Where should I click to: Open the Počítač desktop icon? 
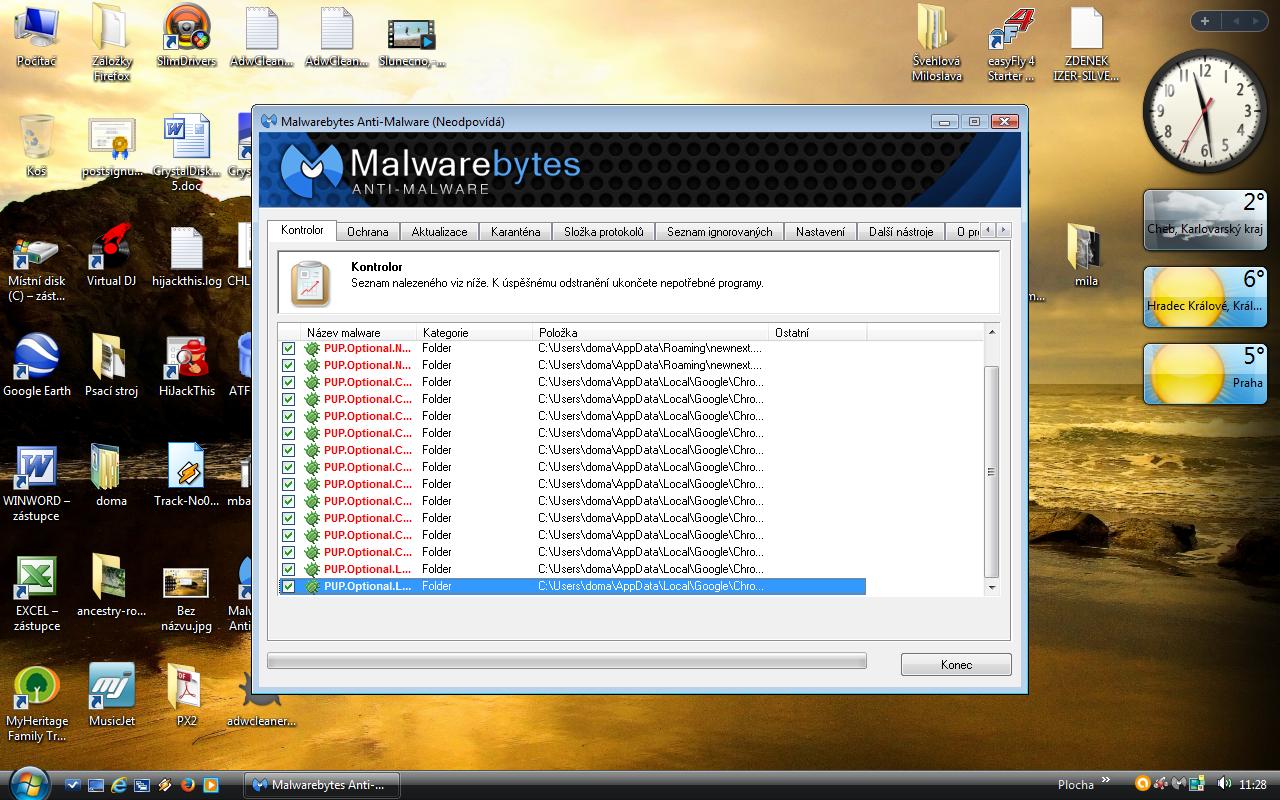36,38
